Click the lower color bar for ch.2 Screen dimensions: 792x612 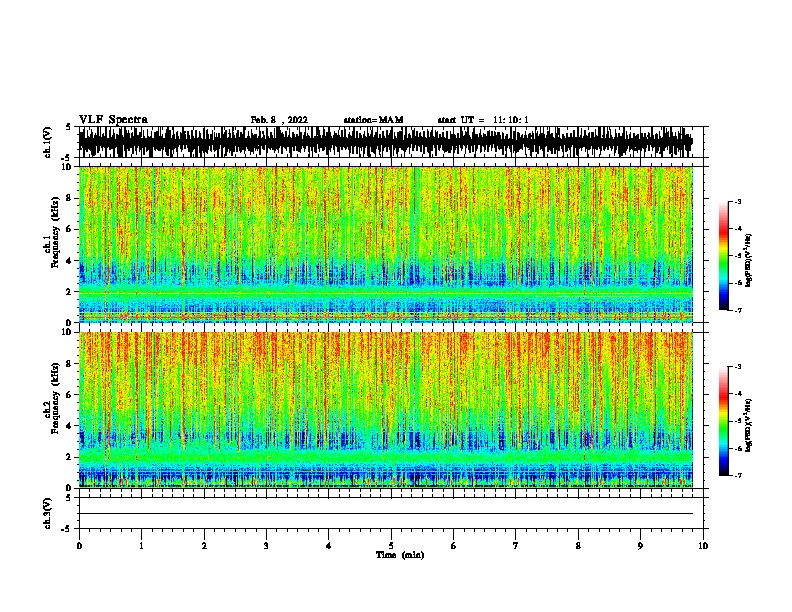[x=724, y=421]
